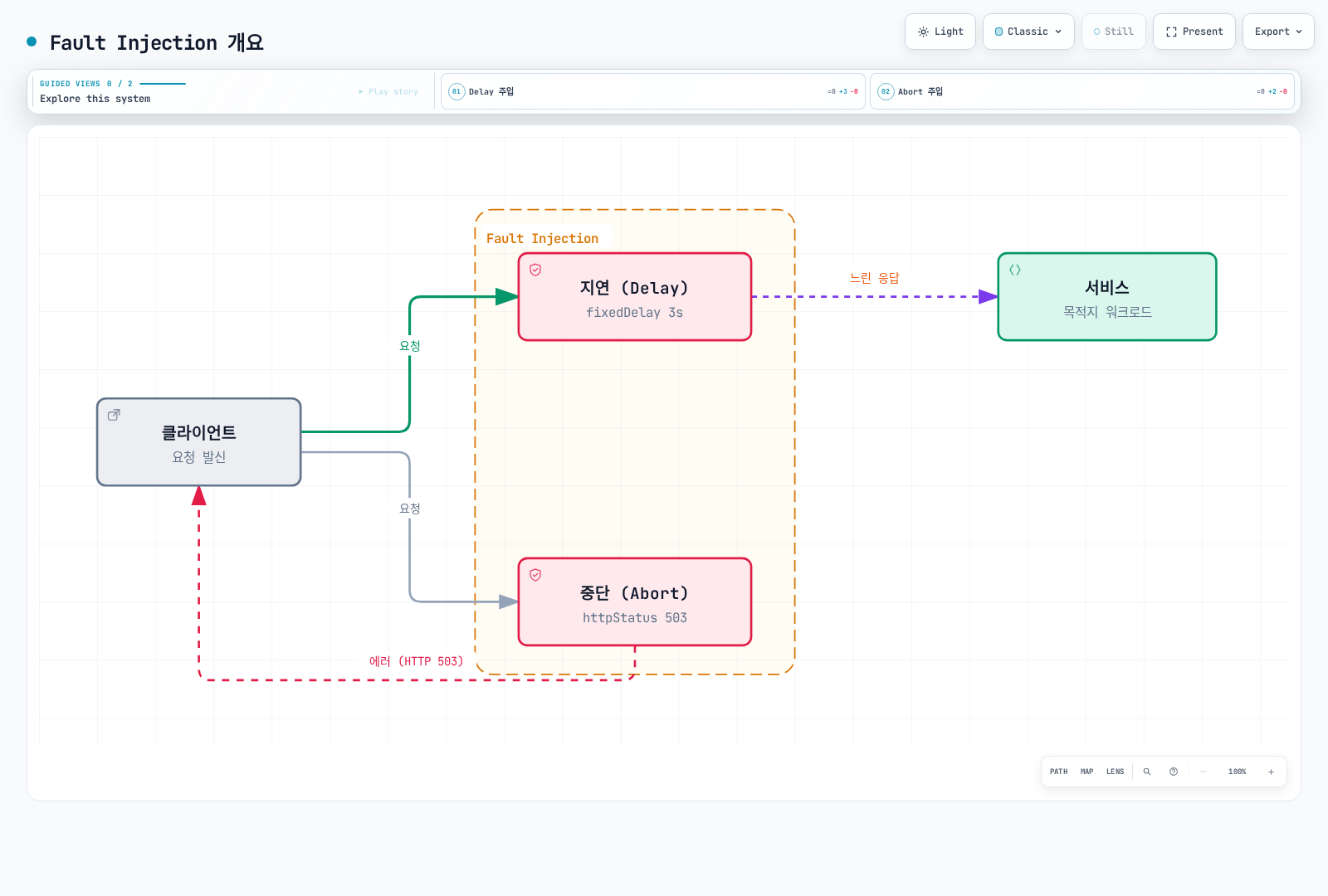Viewport: 1328px width, 896px height.
Task: Click the code brackets icon on 서비스 node
Action: tap(1015, 270)
